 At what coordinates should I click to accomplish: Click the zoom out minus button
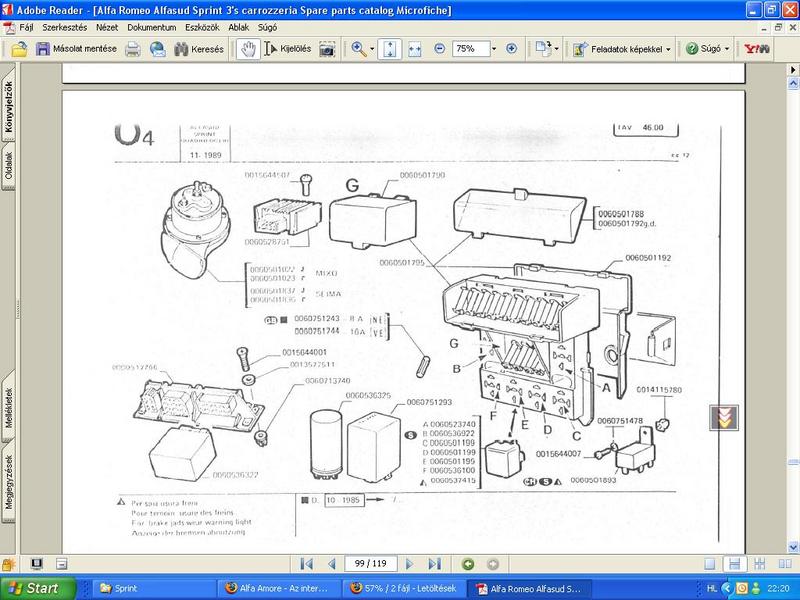[x=439, y=49]
